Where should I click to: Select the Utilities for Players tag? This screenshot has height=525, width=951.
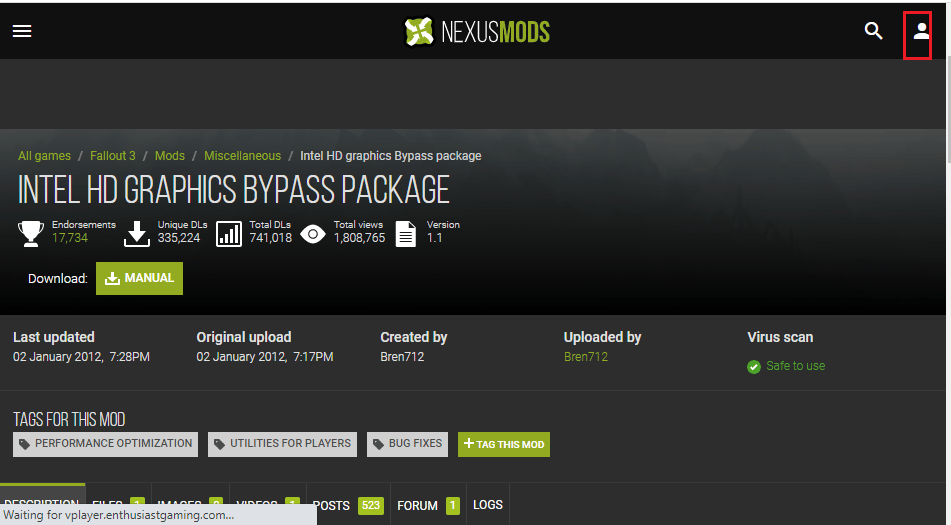pyautogui.click(x=283, y=444)
